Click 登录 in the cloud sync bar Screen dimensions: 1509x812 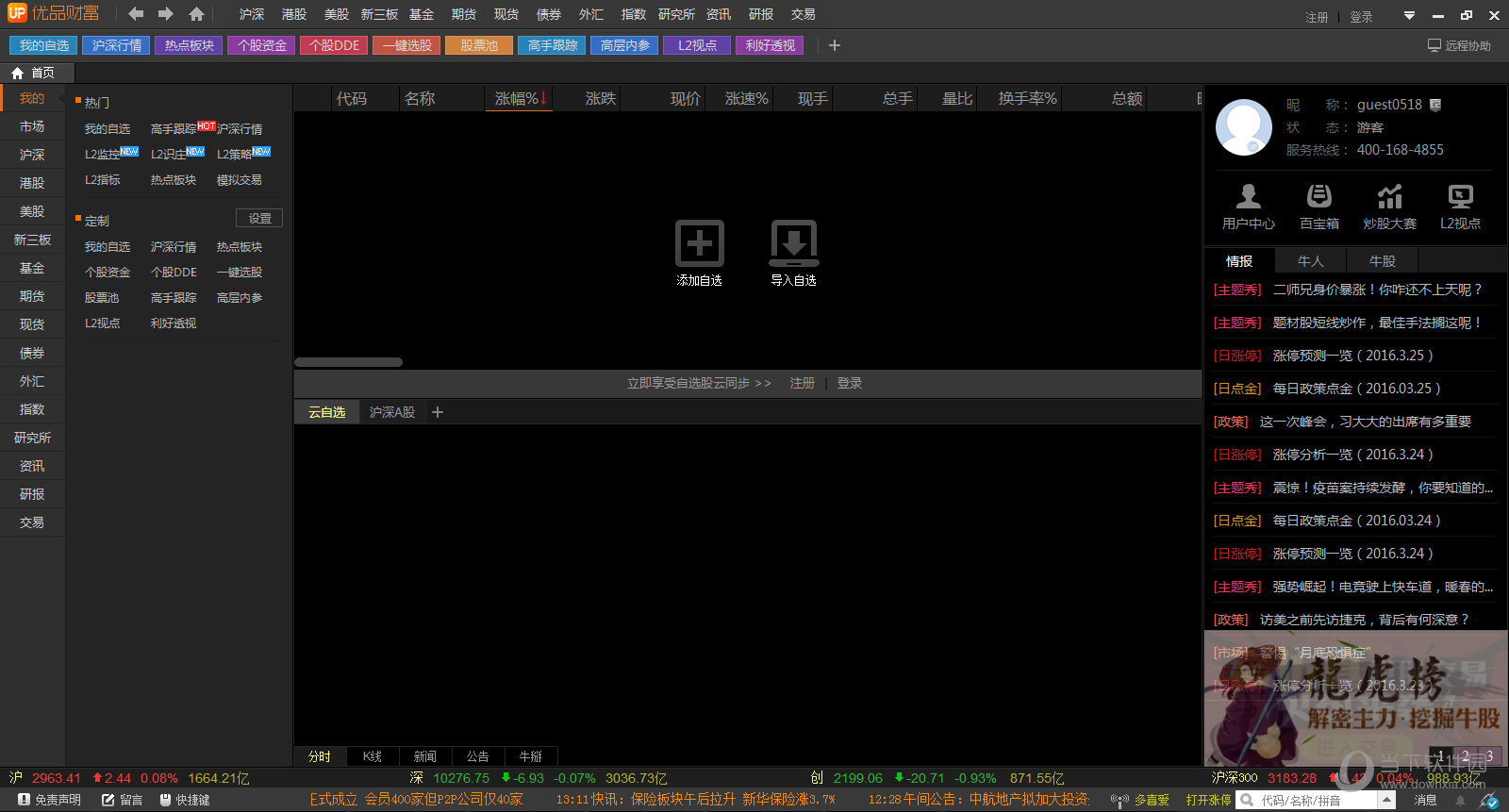pos(850,383)
